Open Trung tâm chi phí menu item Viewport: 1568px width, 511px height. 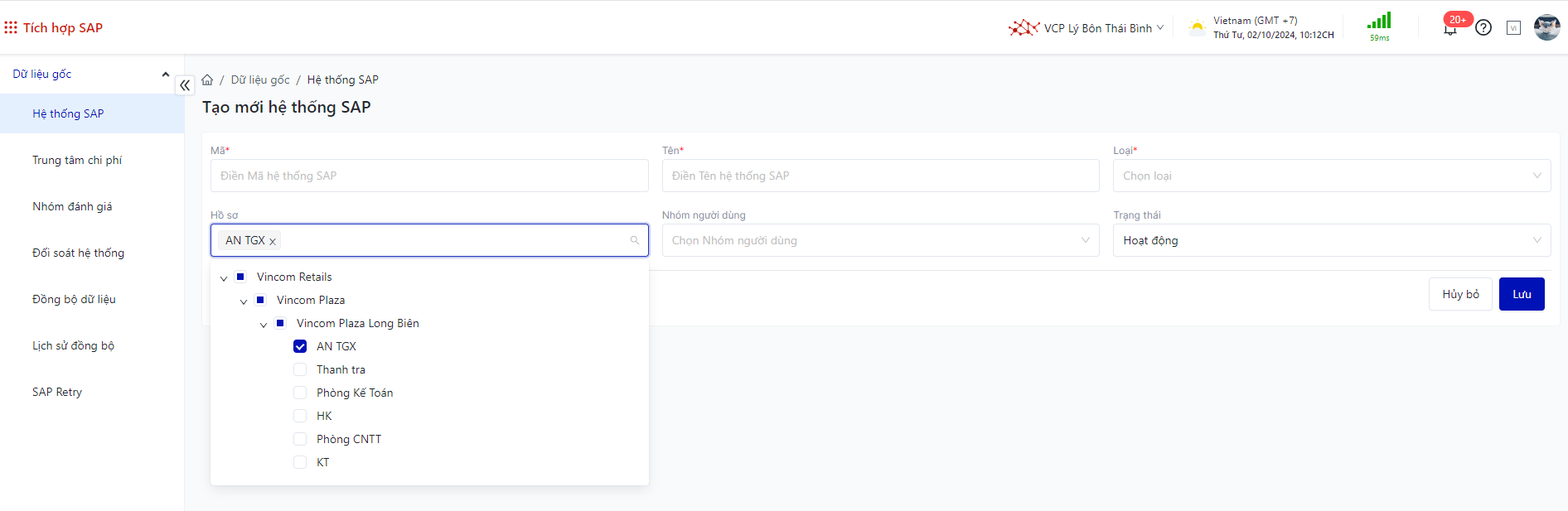(x=77, y=160)
